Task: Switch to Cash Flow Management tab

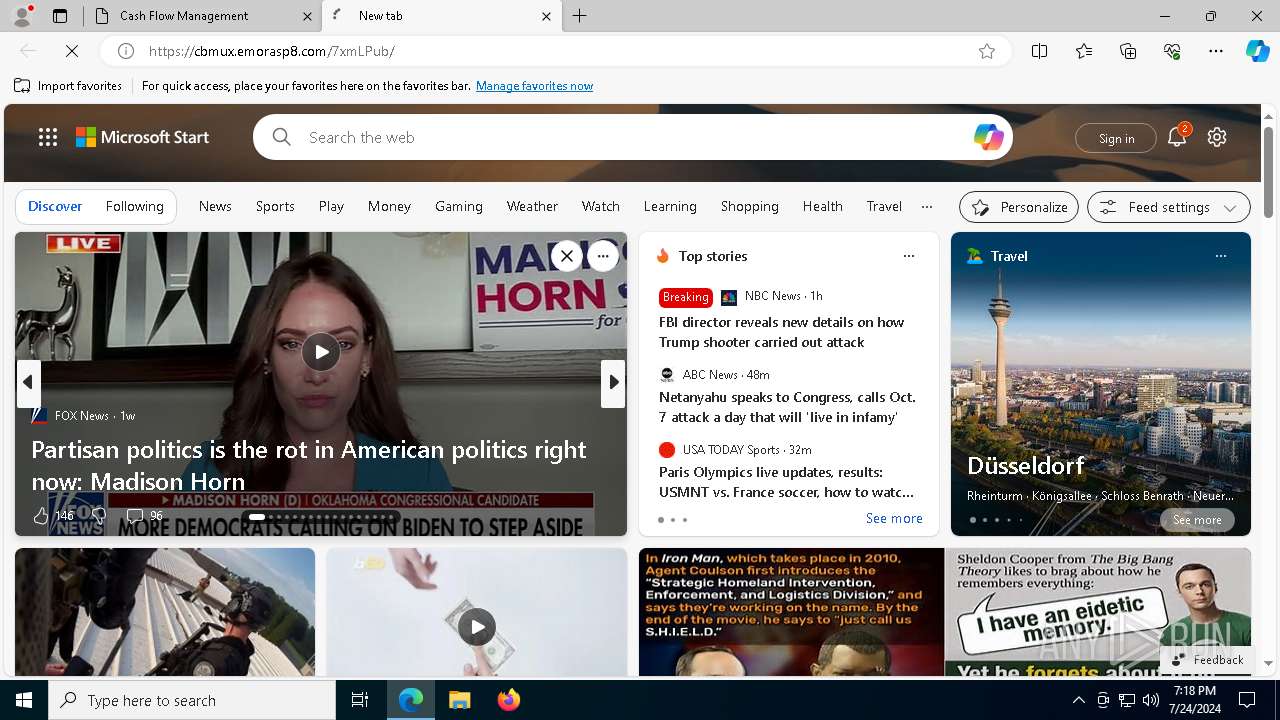Action: click(x=203, y=16)
